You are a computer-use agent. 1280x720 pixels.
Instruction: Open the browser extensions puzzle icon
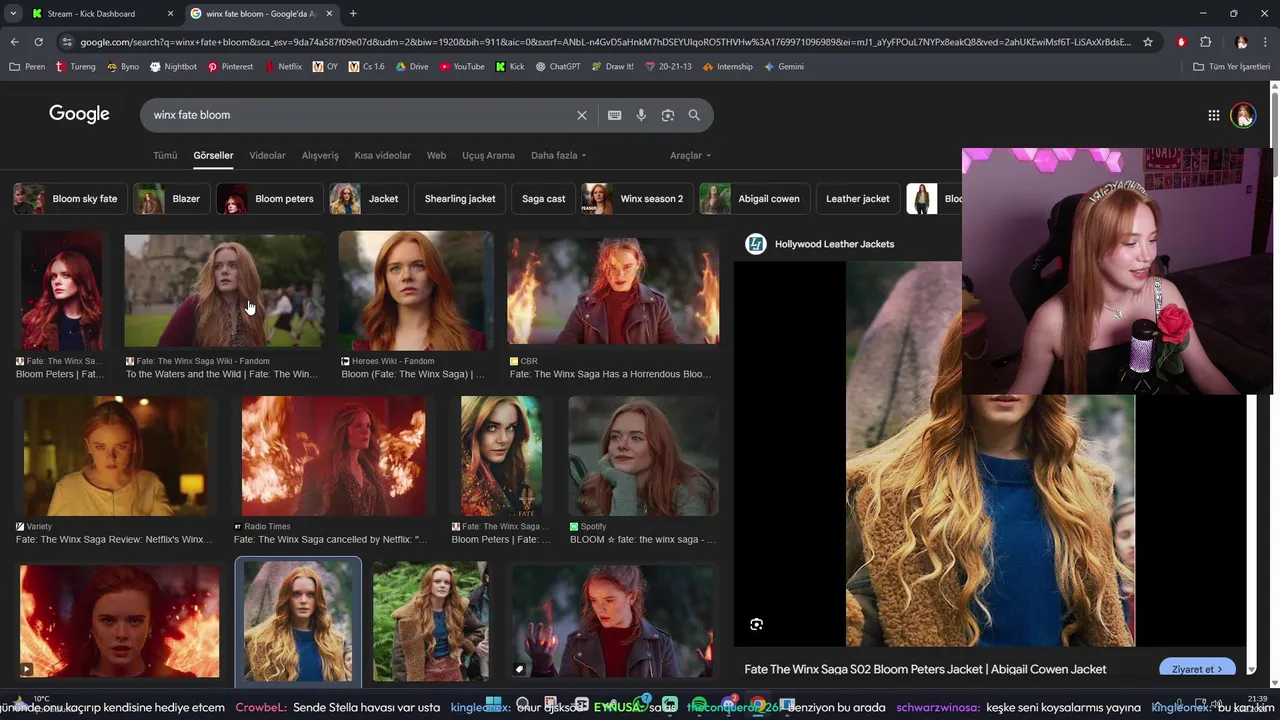click(1205, 42)
